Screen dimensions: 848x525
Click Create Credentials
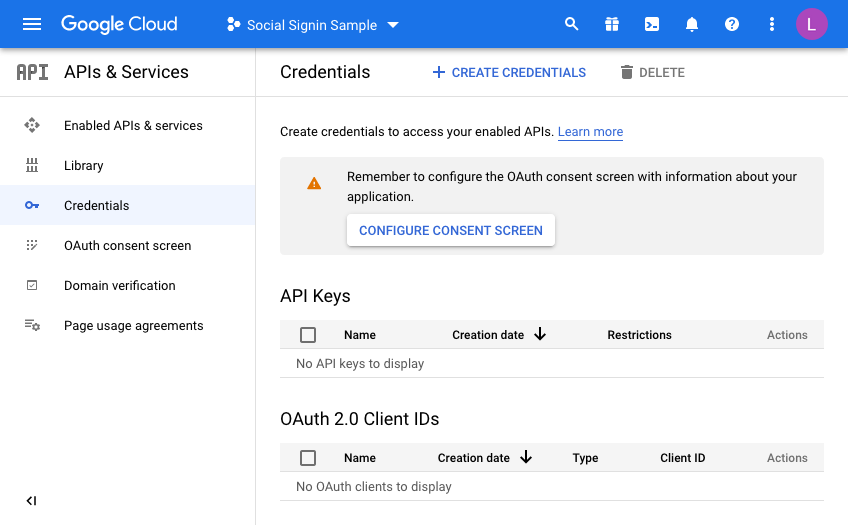(509, 72)
